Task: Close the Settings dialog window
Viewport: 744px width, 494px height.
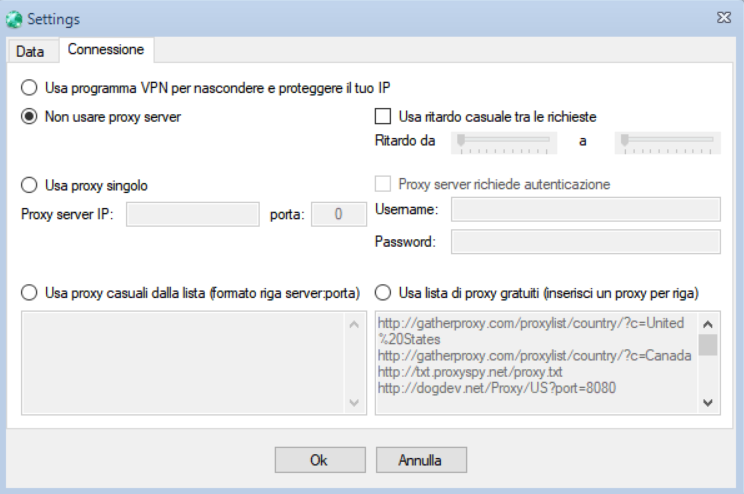Action: pyautogui.click(x=724, y=18)
